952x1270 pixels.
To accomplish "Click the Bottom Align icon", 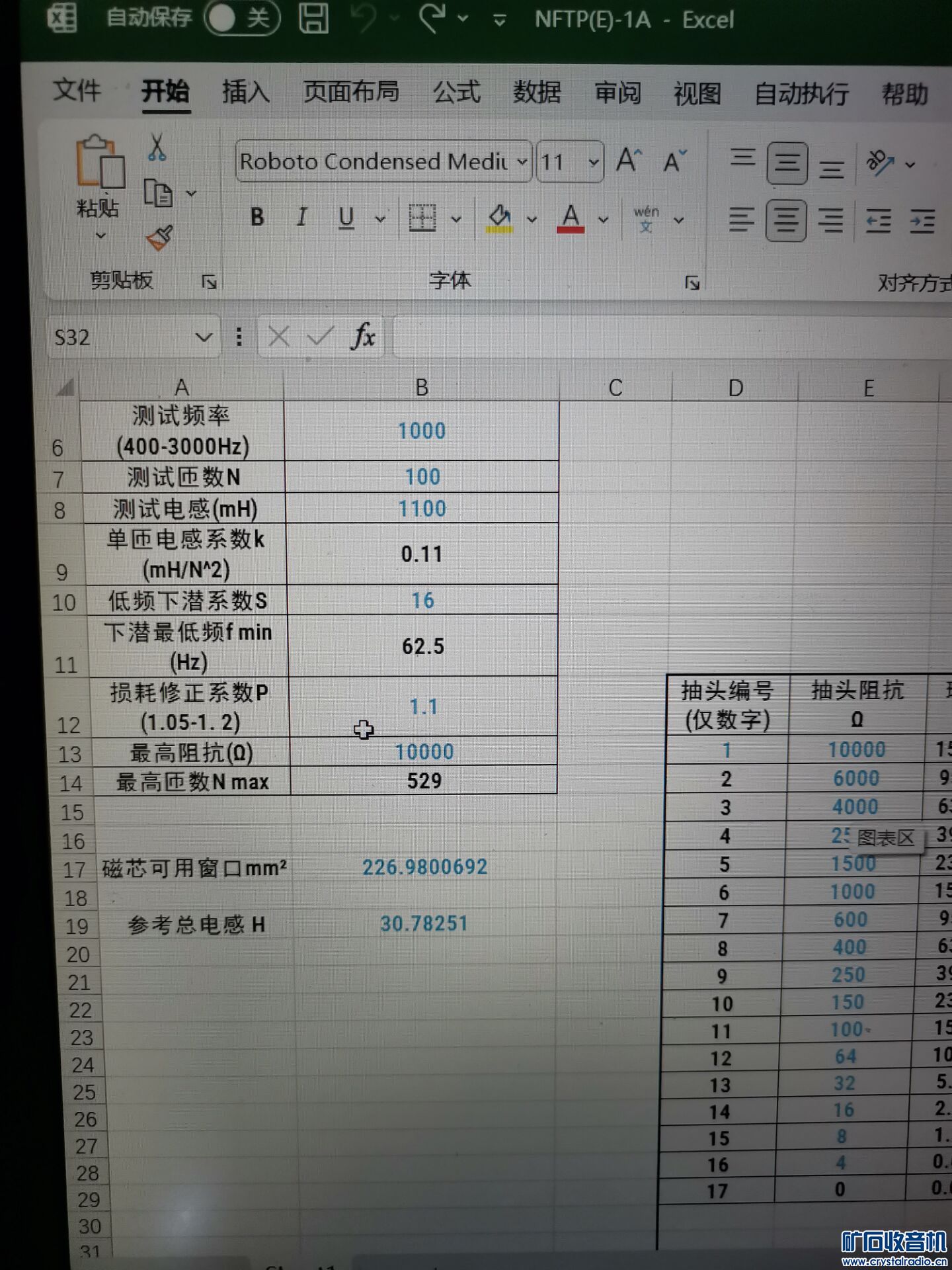I will [x=832, y=169].
